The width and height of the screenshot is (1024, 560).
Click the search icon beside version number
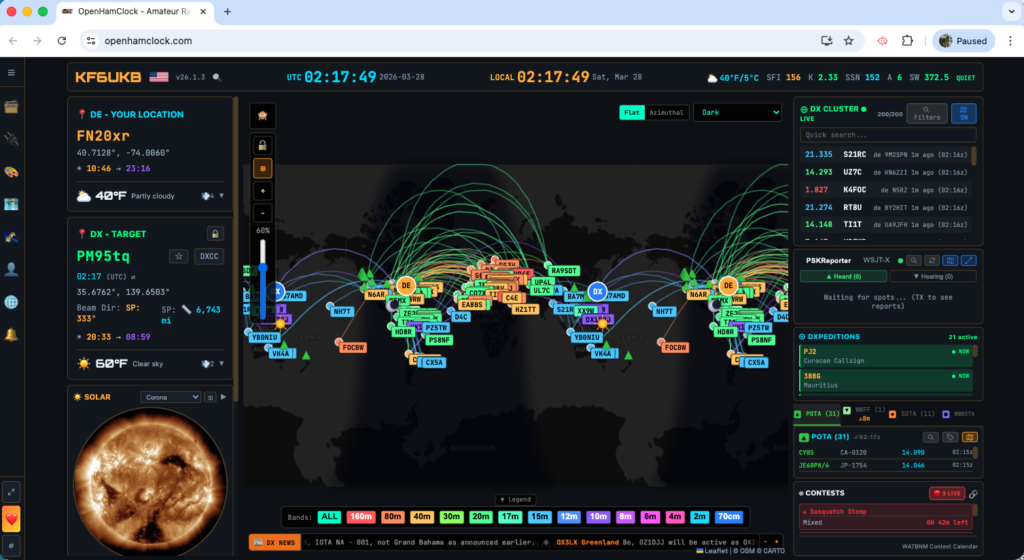point(217,77)
